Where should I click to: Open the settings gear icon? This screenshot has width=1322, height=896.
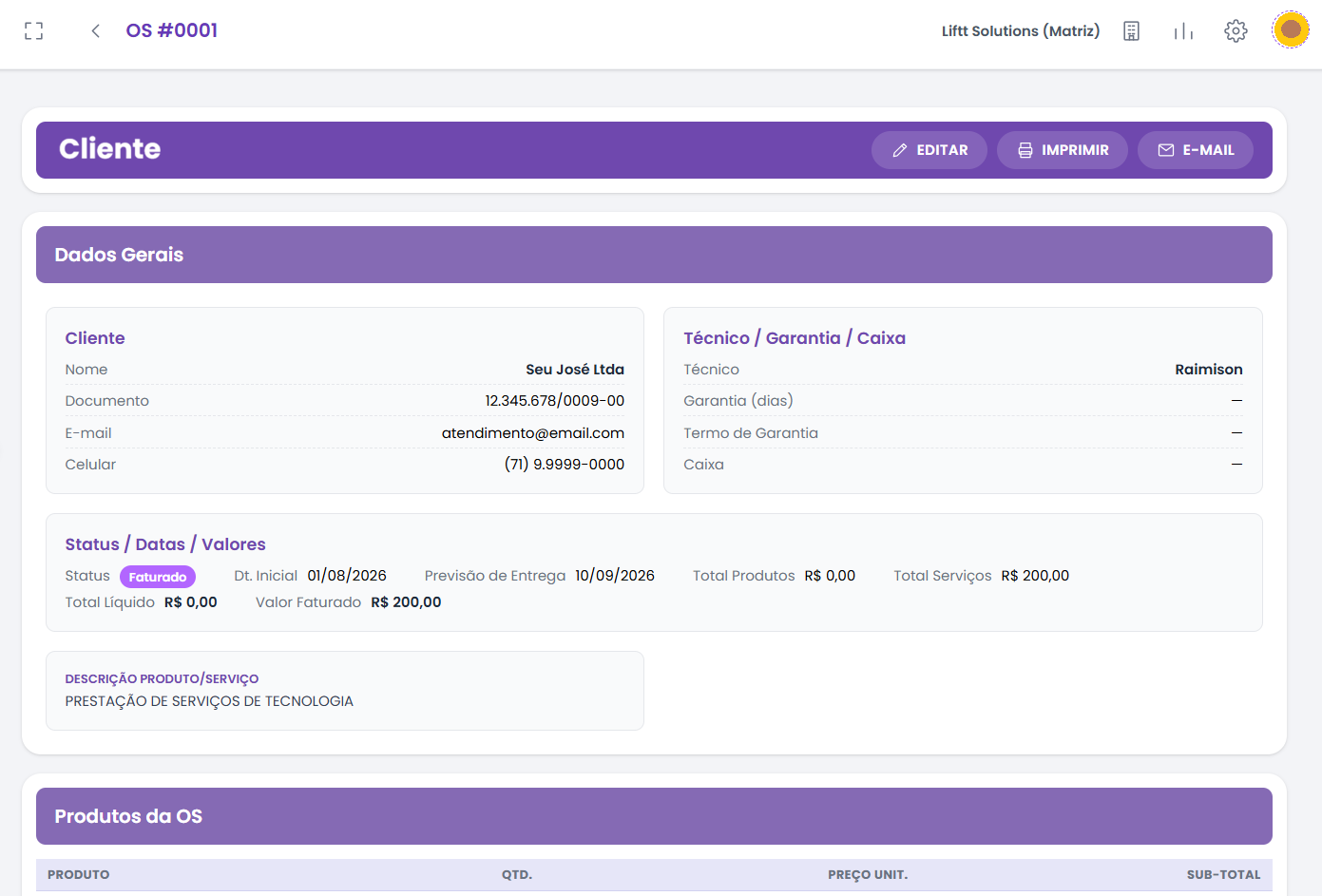1236,31
